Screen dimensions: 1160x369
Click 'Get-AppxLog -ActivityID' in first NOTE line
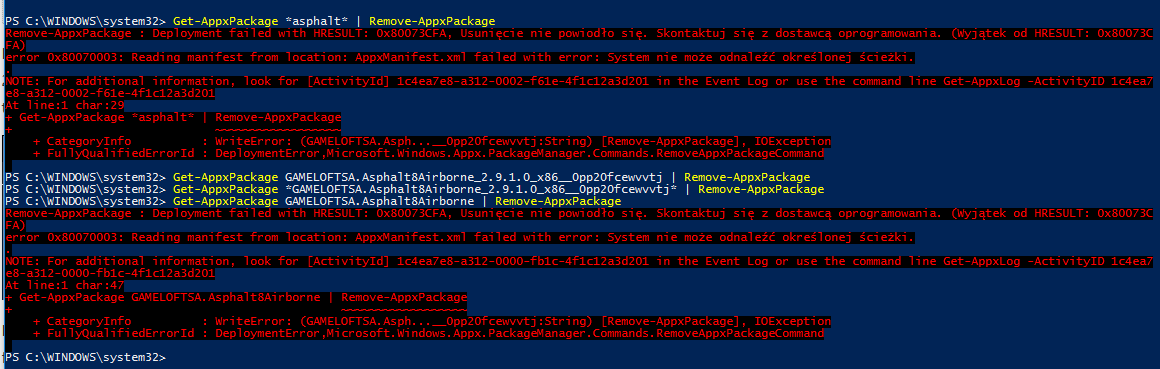coord(1027,81)
